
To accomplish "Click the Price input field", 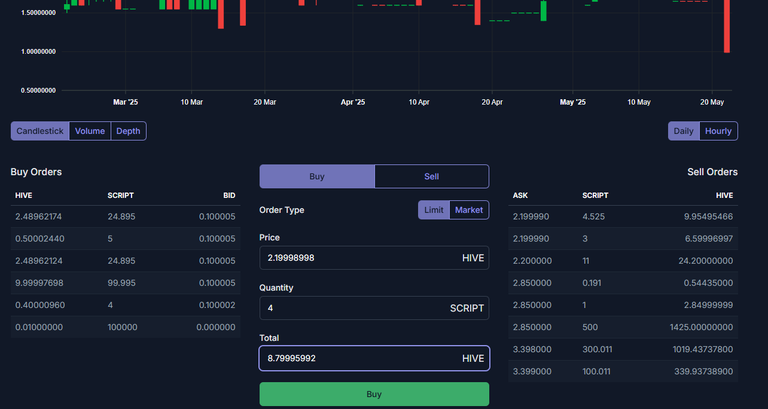I will click(374, 258).
